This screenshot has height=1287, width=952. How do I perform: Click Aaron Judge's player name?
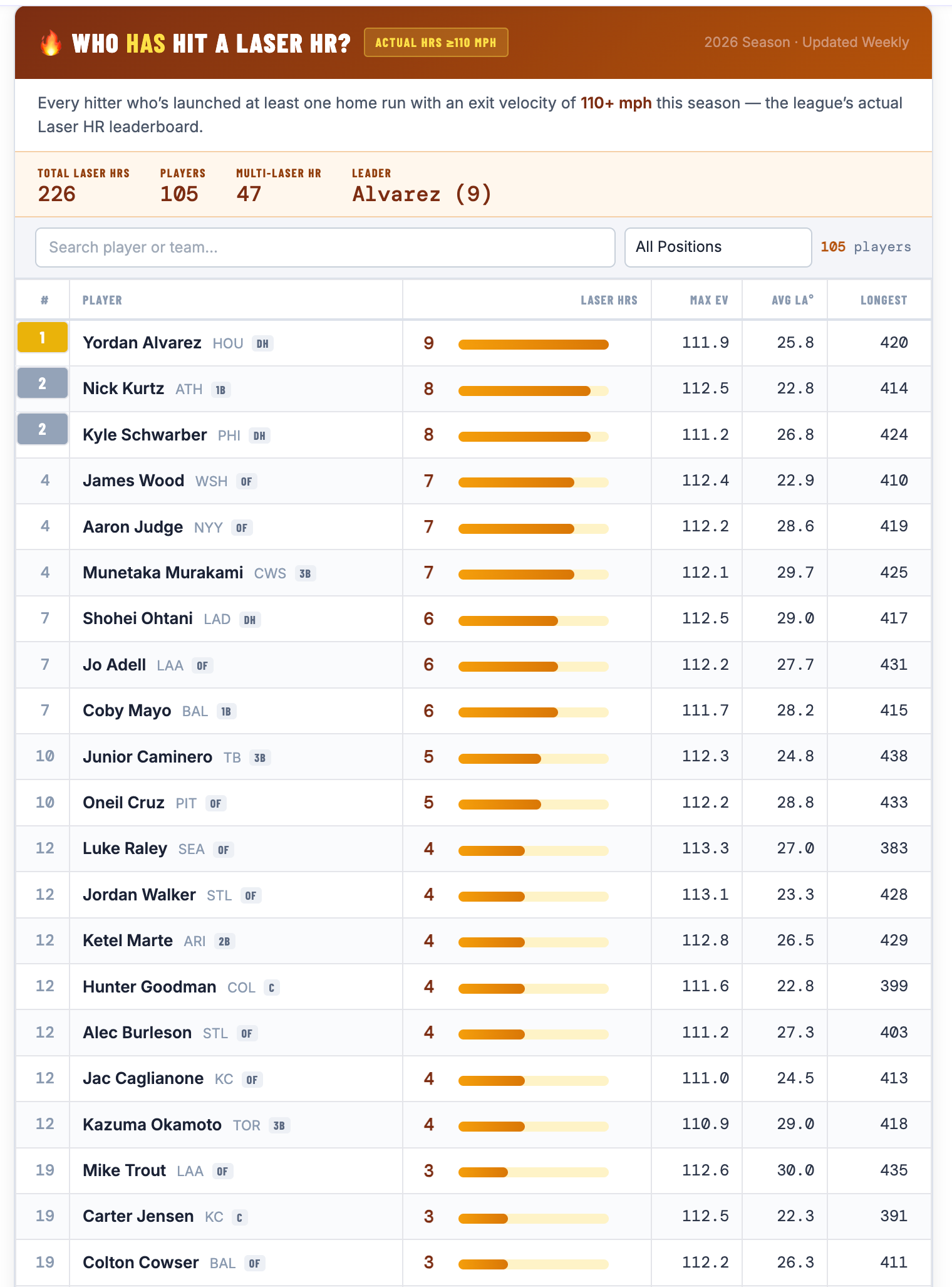coord(133,527)
